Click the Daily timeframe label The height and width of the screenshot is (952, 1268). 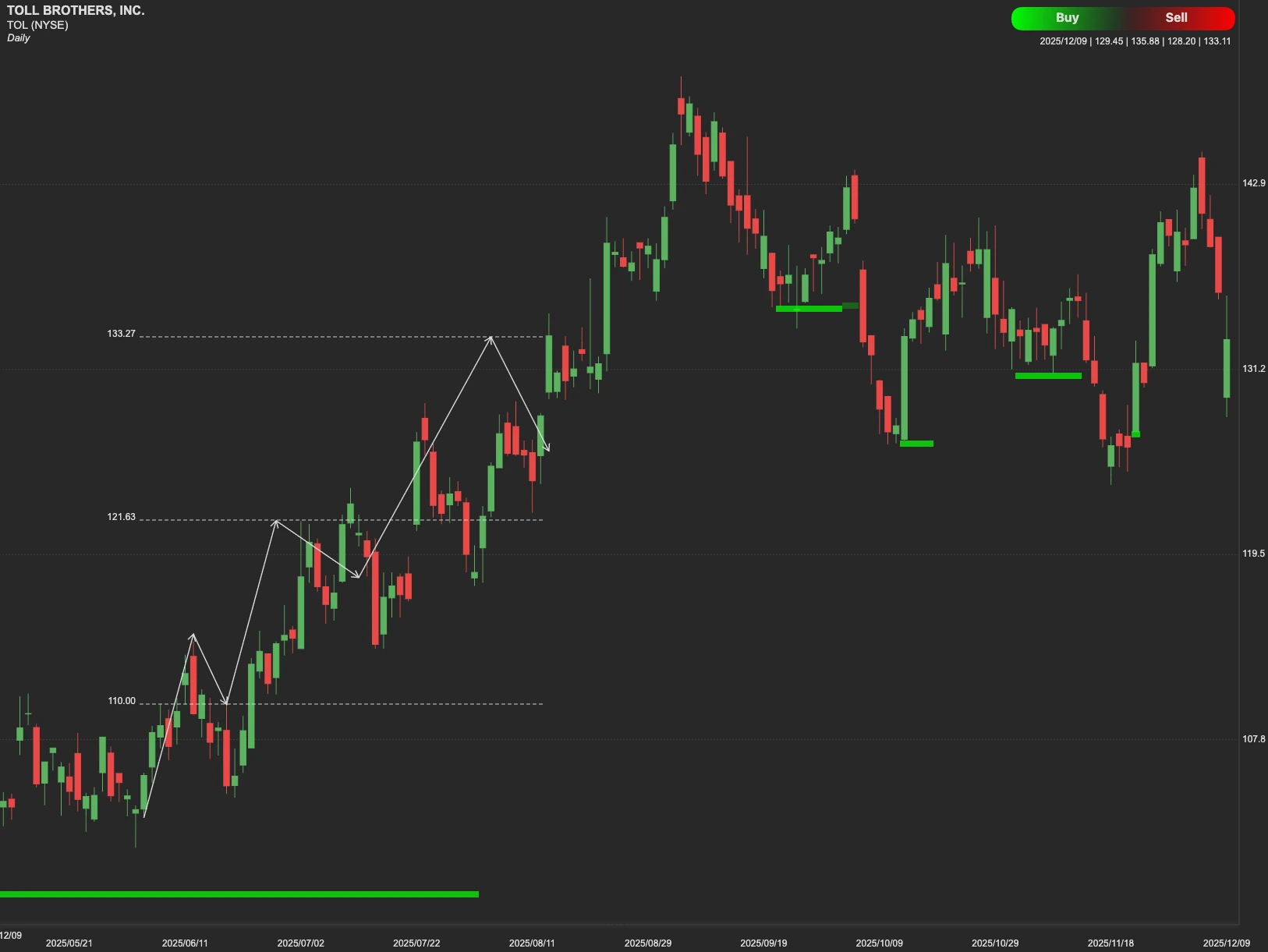click(19, 38)
